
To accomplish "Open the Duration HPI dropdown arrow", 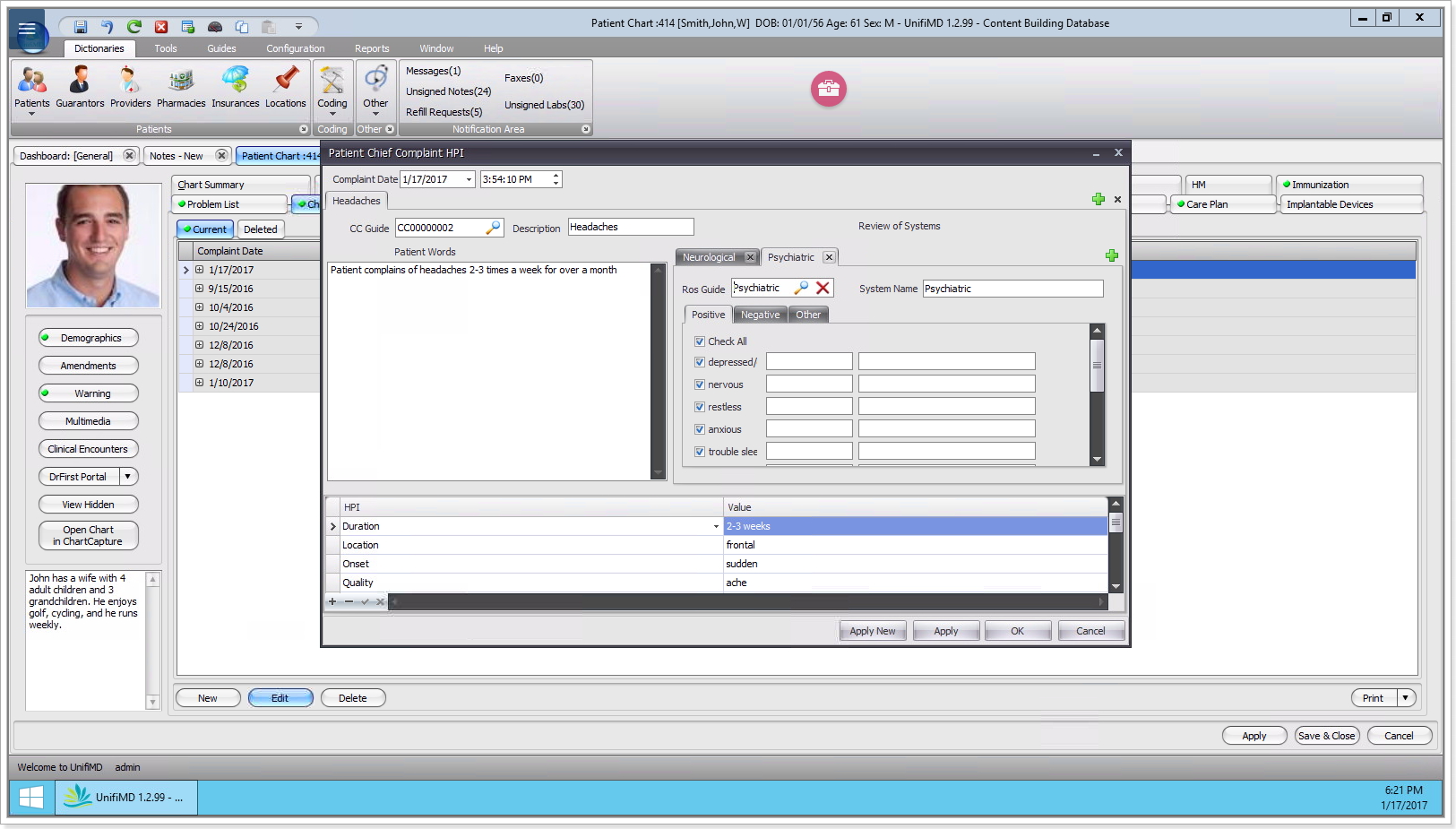I will (x=716, y=526).
